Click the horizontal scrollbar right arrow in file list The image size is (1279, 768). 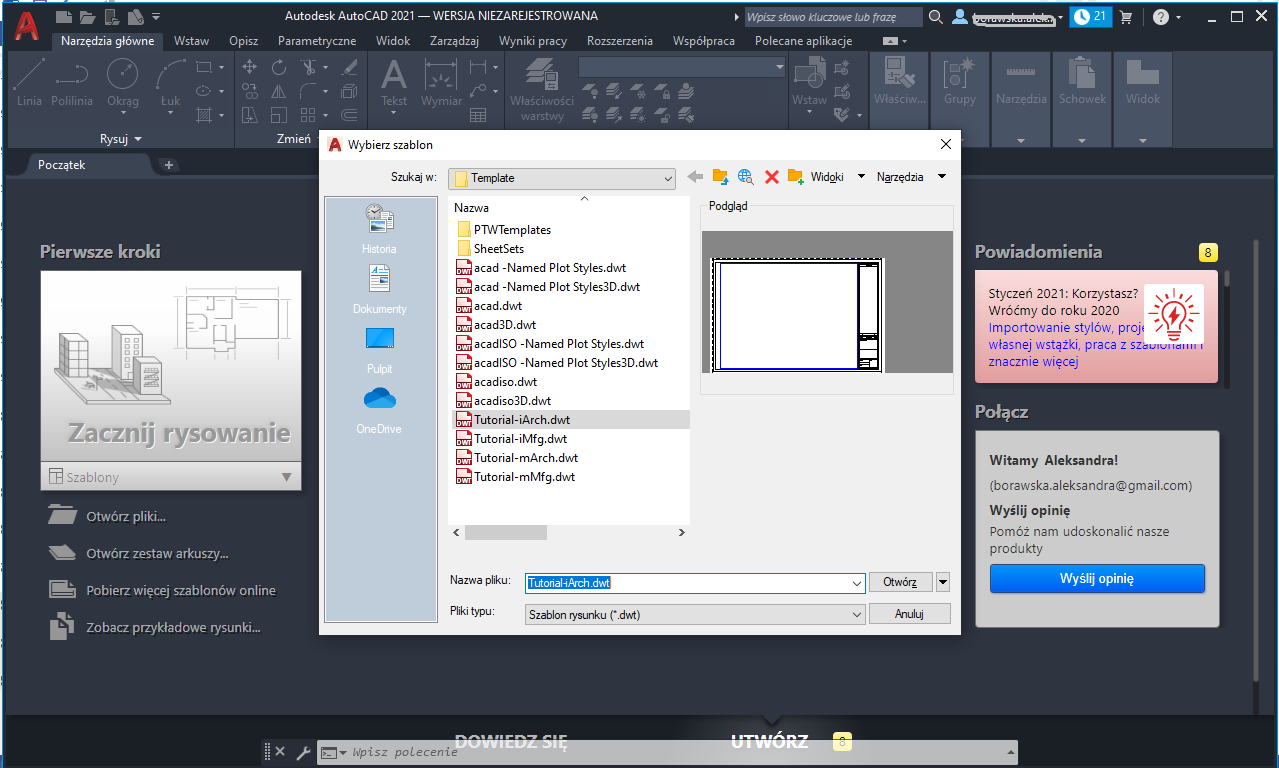point(683,533)
